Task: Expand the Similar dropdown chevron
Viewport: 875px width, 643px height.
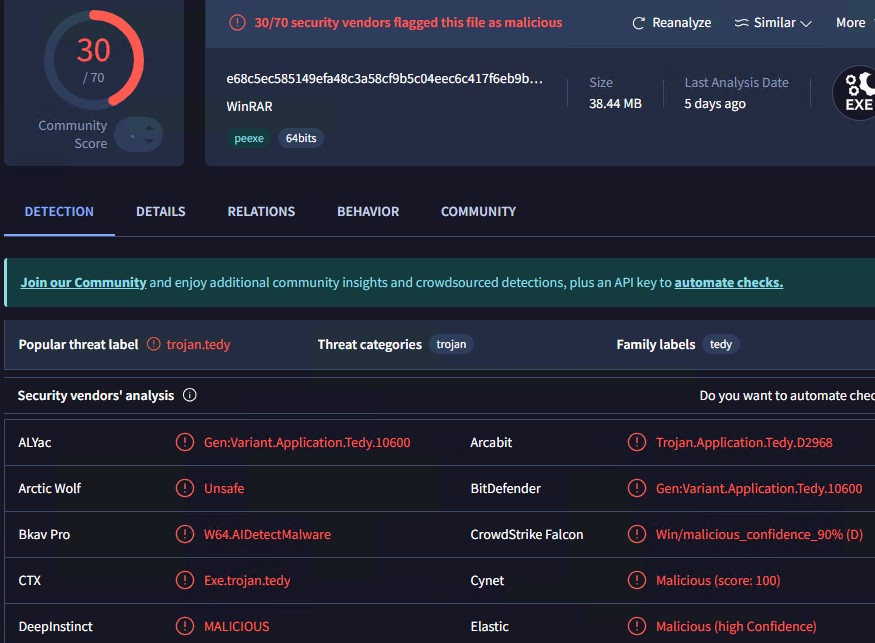Action: [x=806, y=23]
